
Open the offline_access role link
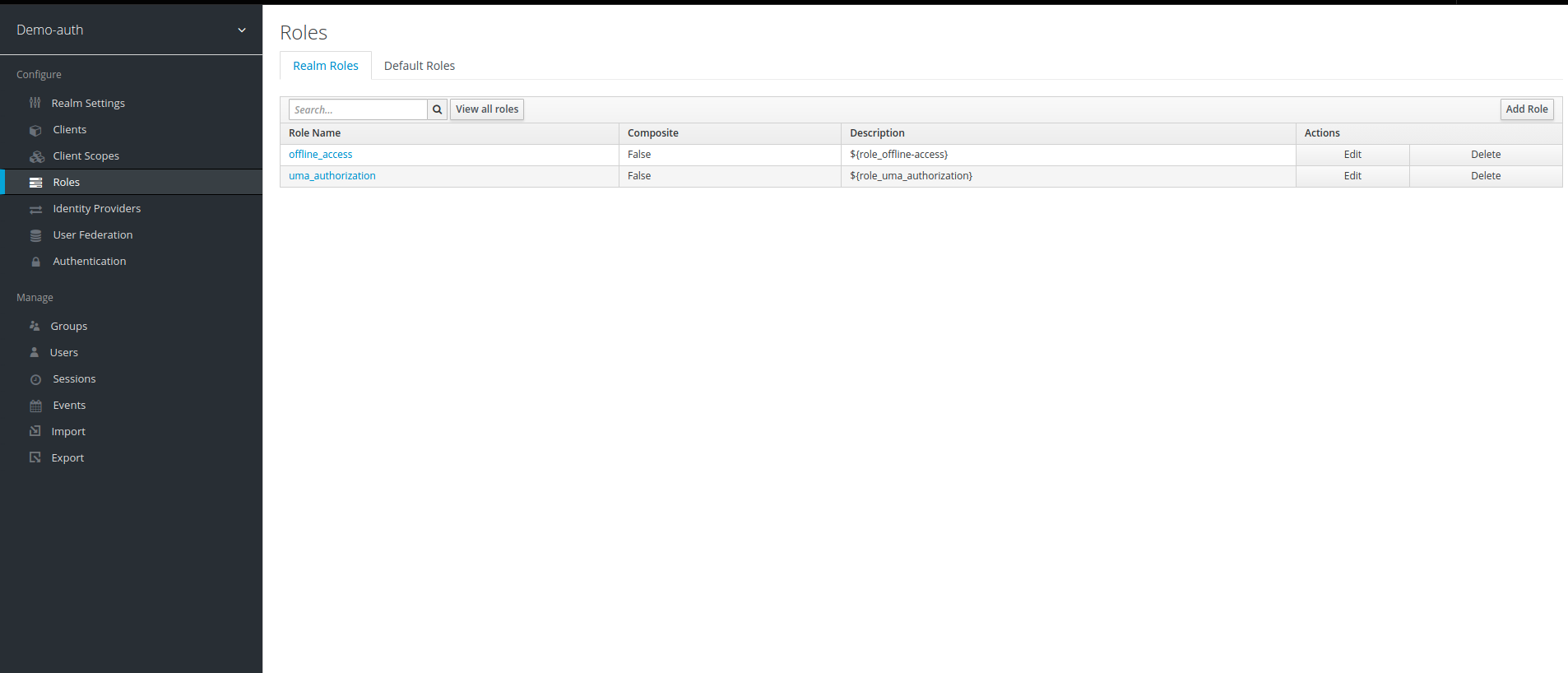pyautogui.click(x=320, y=155)
